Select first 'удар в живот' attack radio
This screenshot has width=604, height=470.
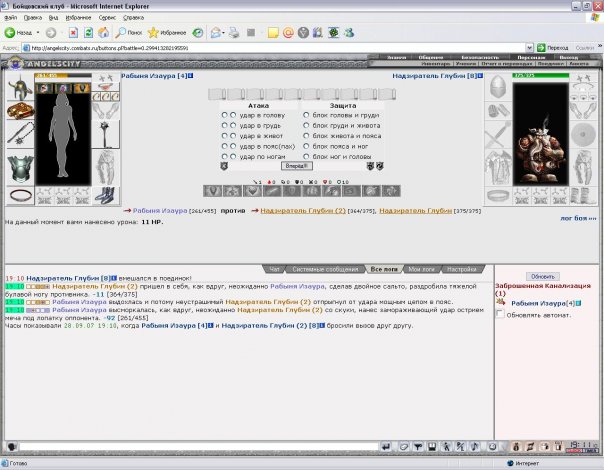tap(224, 136)
